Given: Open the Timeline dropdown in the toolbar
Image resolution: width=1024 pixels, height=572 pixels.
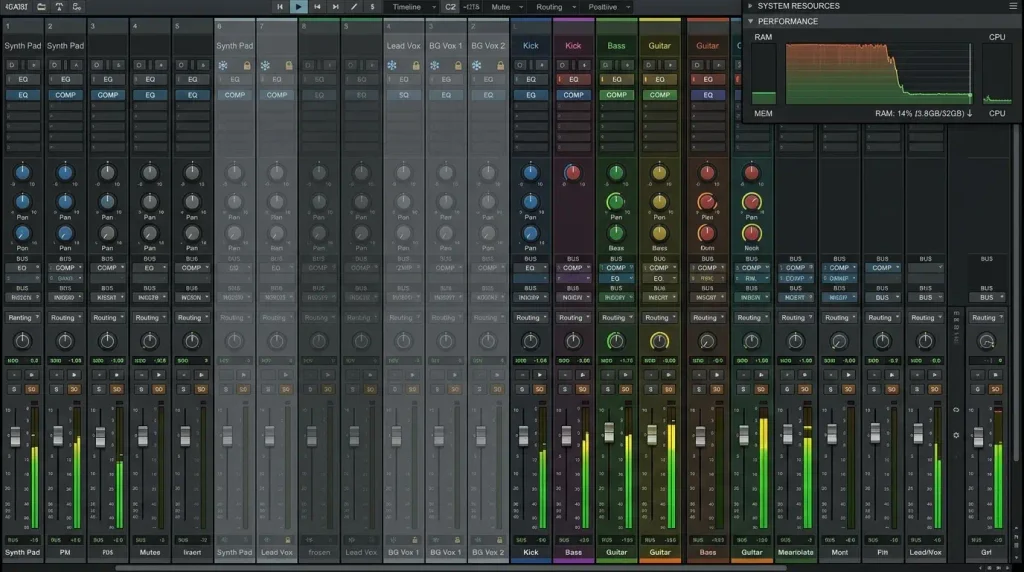Looking at the screenshot, I should [413, 7].
